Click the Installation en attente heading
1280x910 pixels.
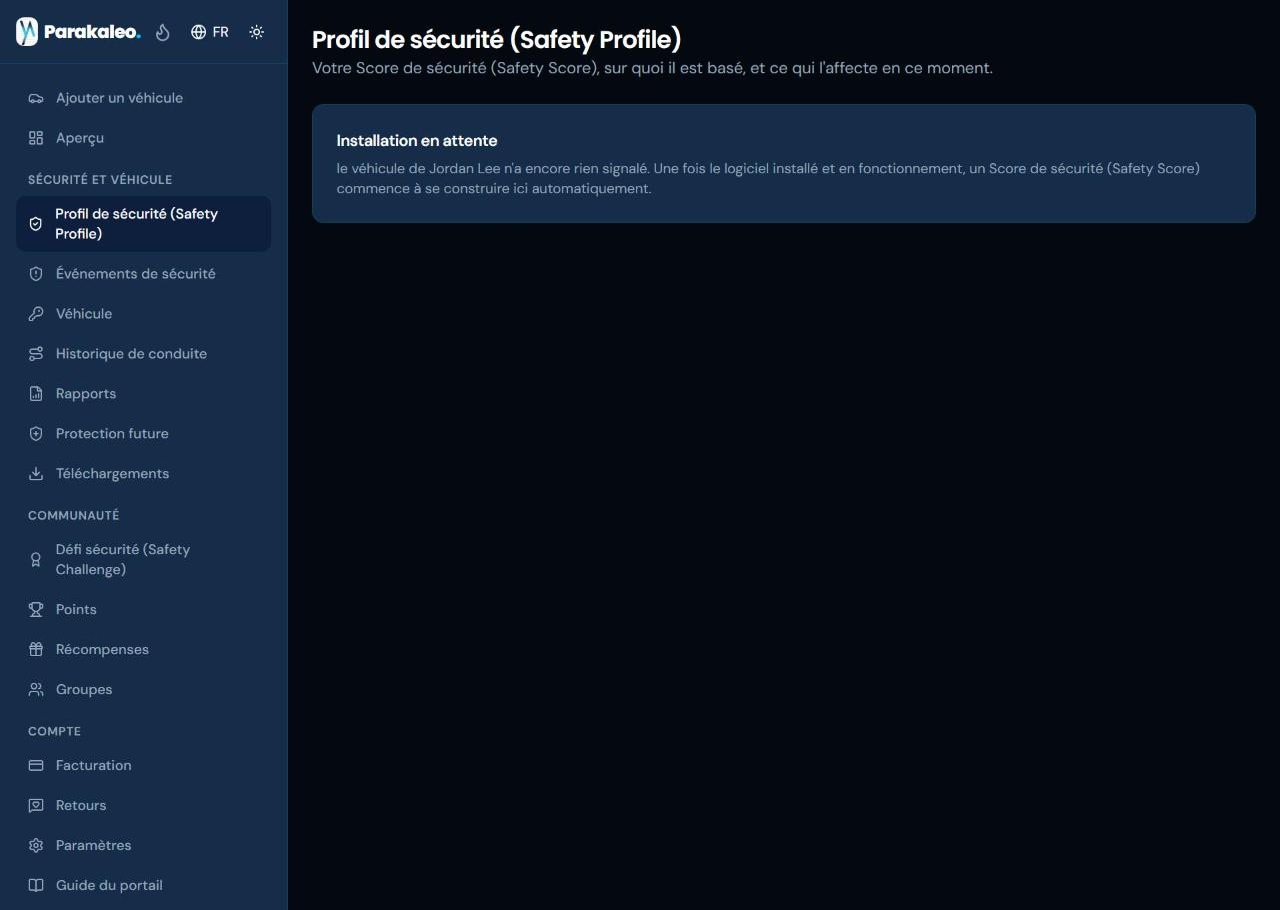417,141
